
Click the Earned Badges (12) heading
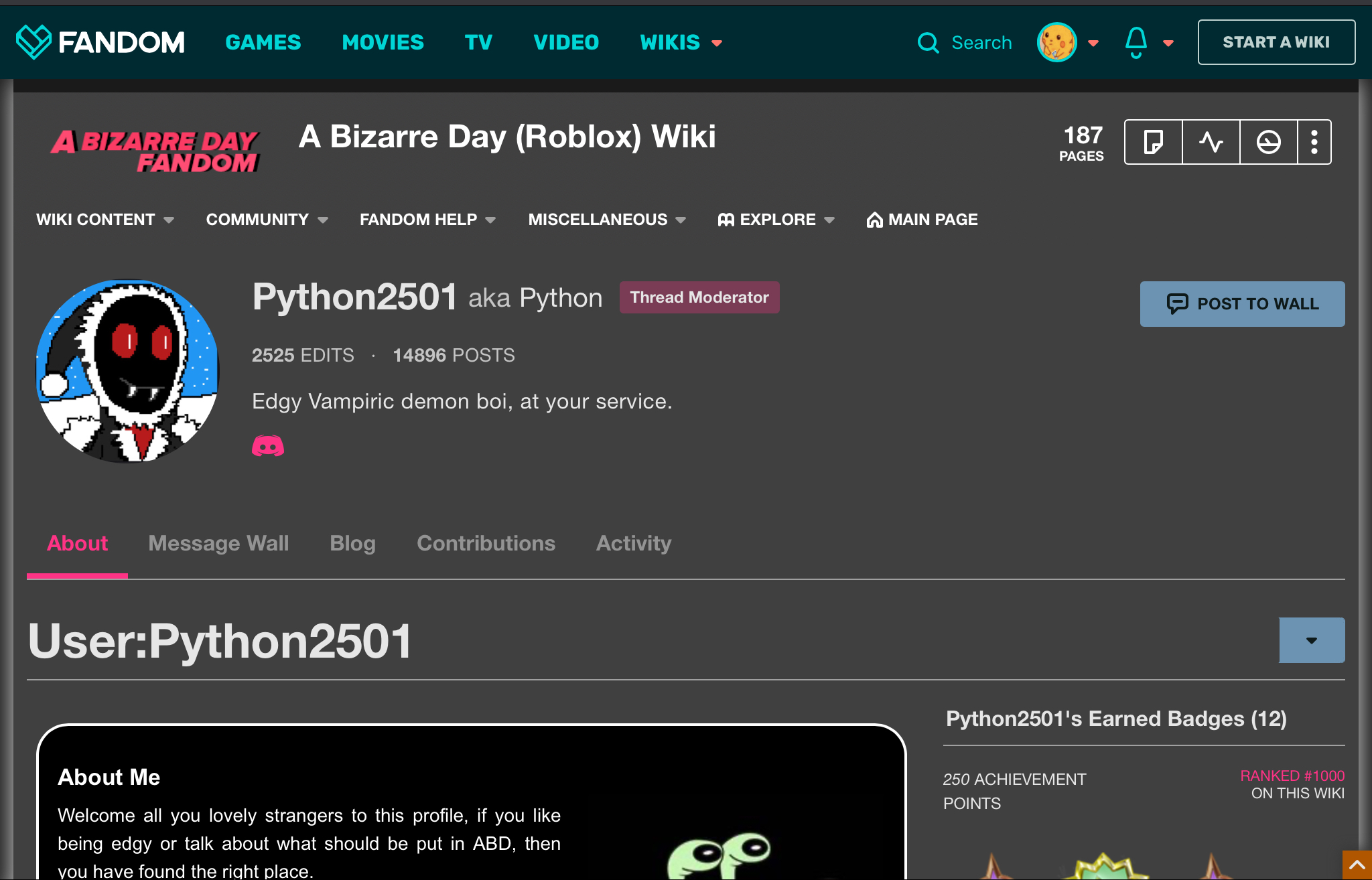point(1116,719)
